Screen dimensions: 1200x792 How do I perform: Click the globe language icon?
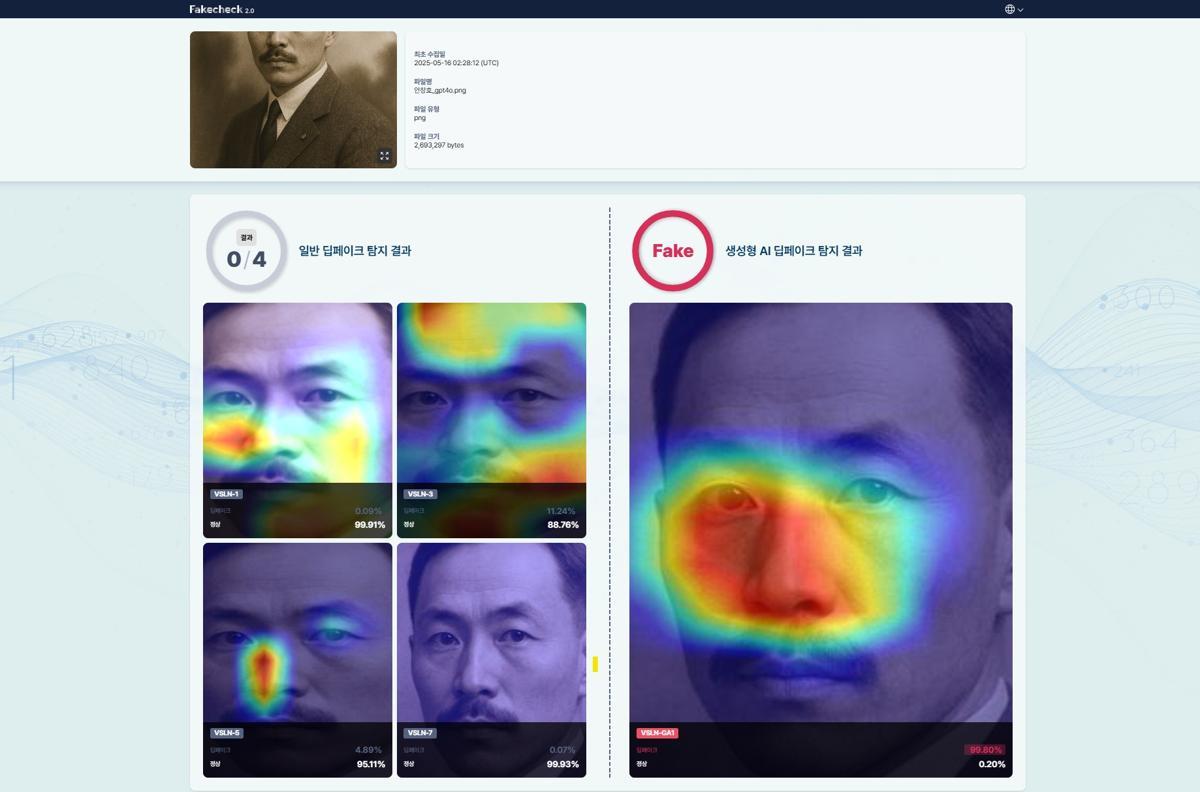pyautogui.click(x=1010, y=9)
